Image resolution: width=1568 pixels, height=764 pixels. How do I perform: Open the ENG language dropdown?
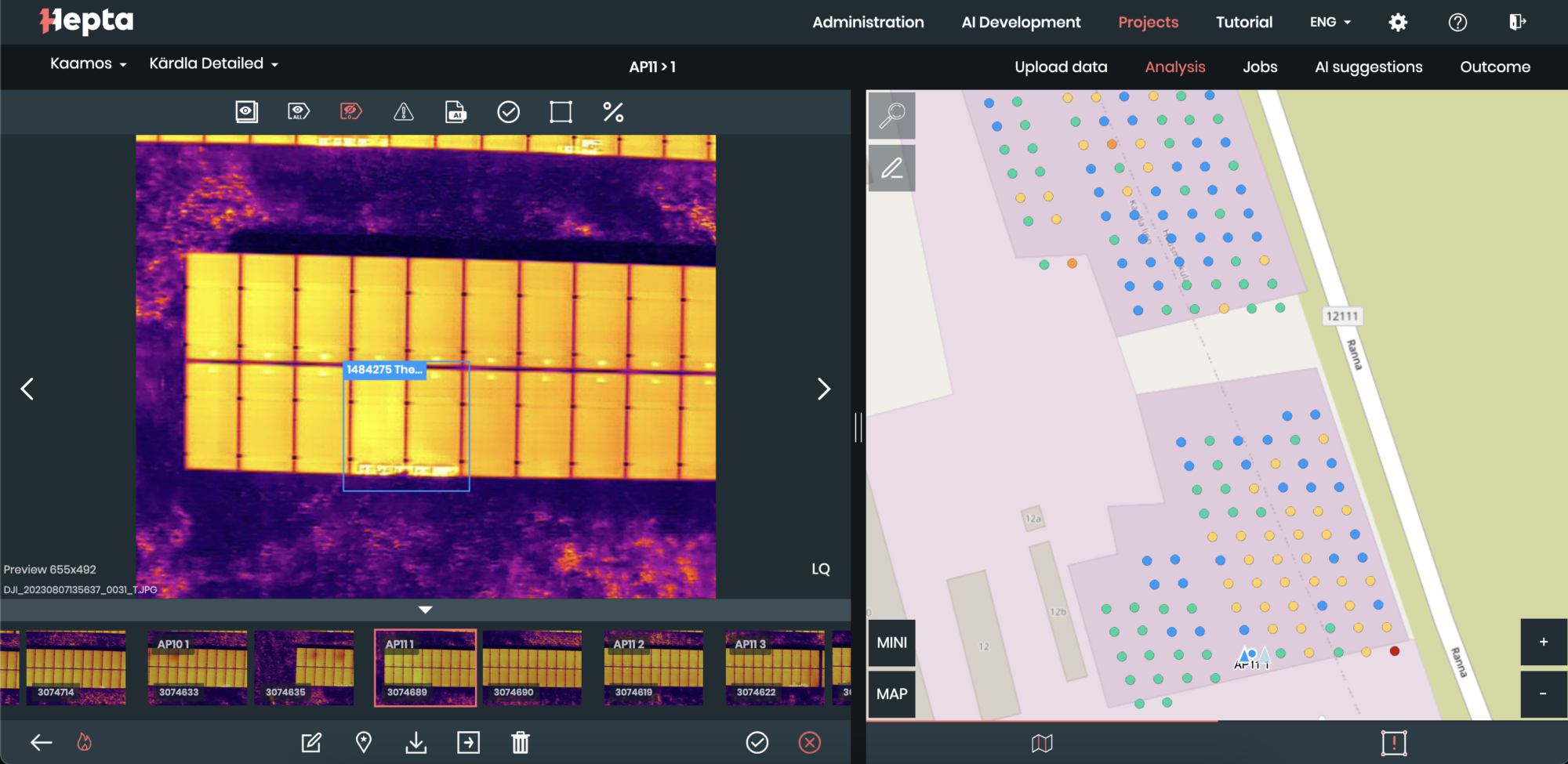(1330, 22)
